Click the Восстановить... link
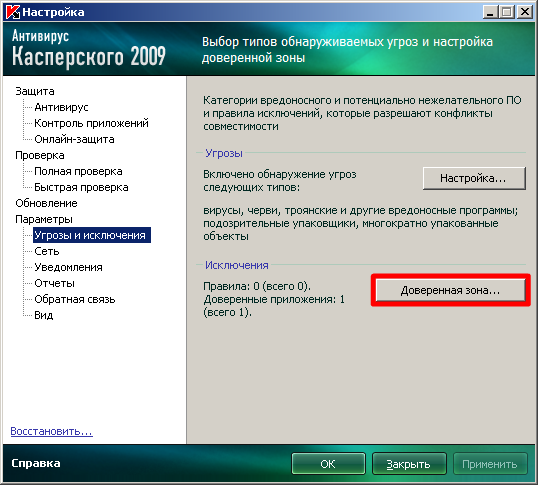 (51, 431)
